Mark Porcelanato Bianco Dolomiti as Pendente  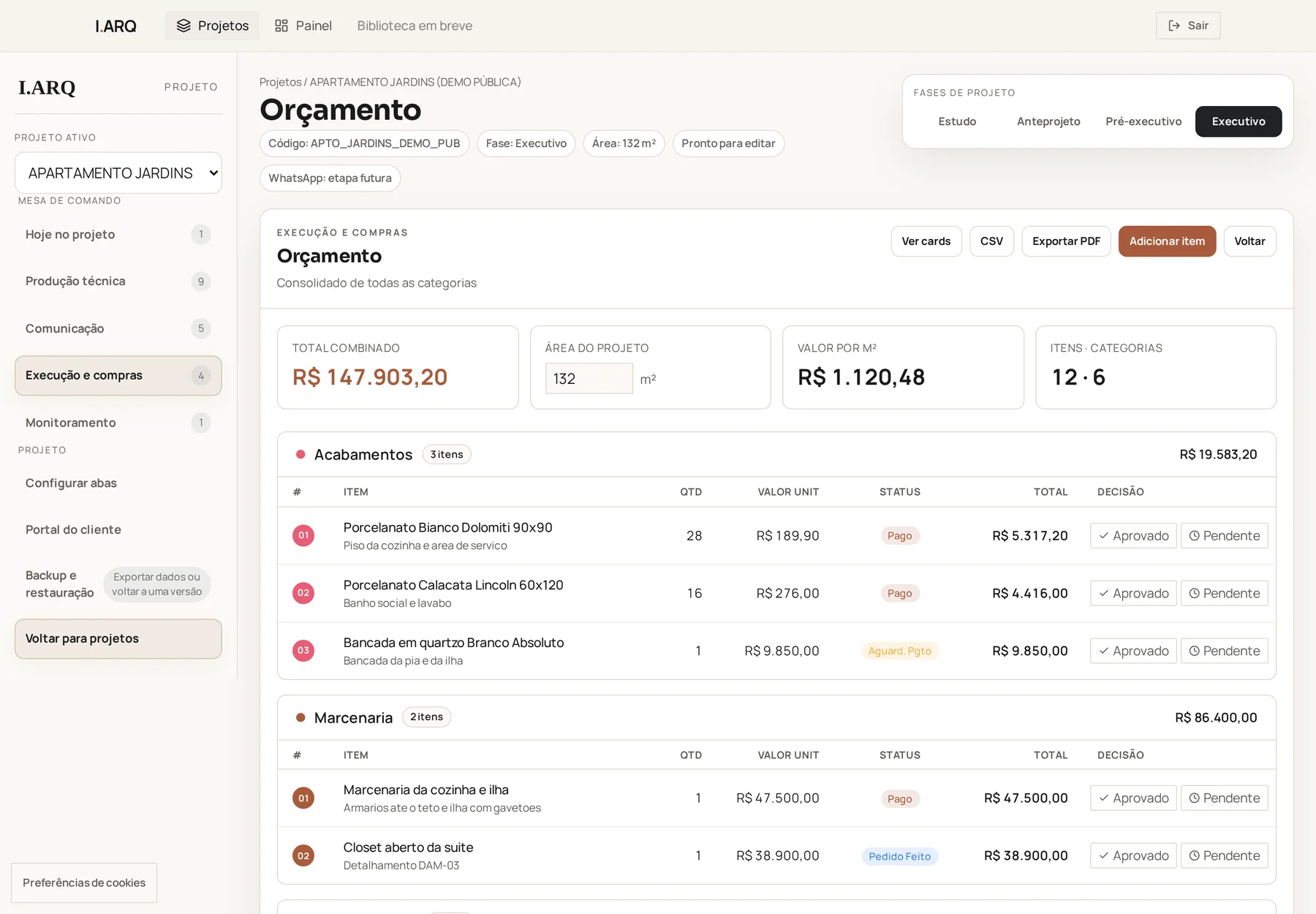1225,535
